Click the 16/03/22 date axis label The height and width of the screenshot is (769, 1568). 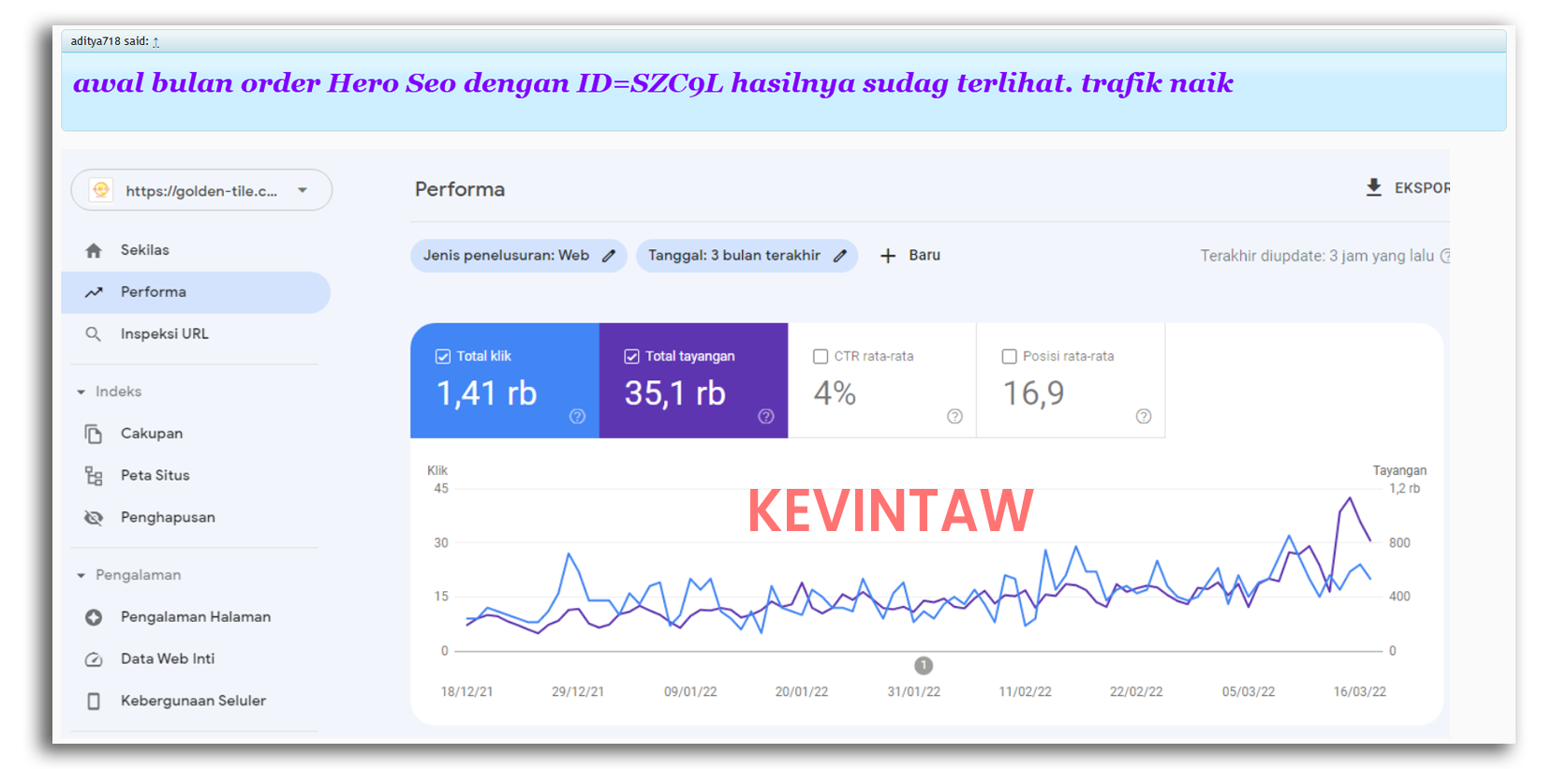pos(1359,691)
